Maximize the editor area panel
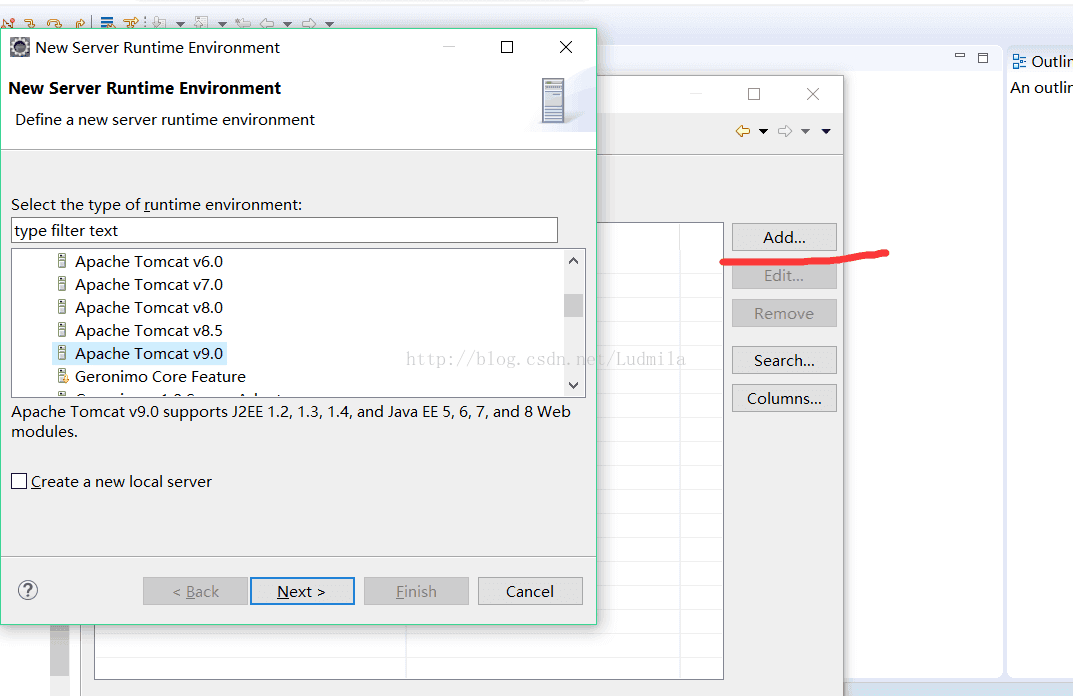 click(983, 57)
